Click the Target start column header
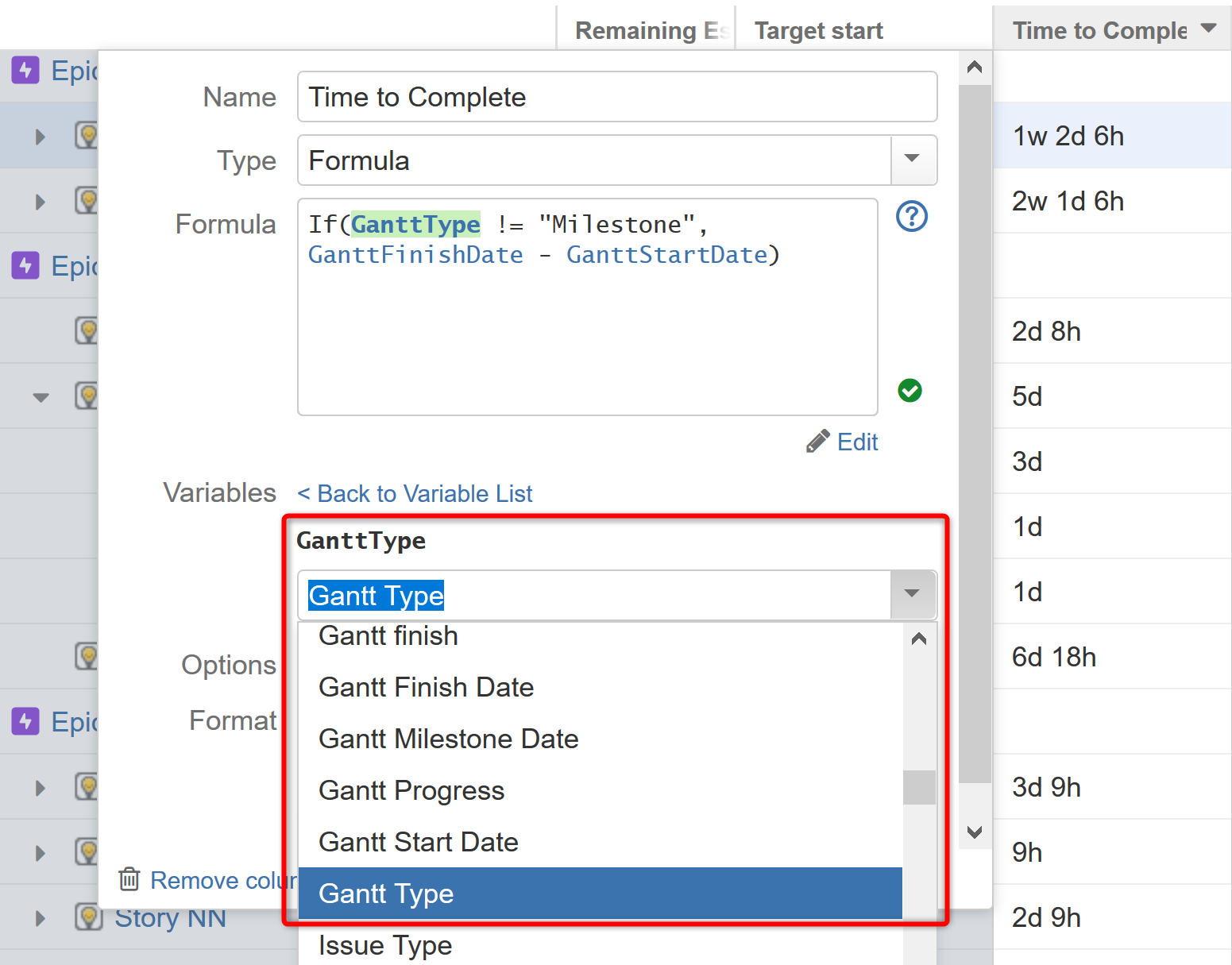1232x965 pixels. [818, 30]
